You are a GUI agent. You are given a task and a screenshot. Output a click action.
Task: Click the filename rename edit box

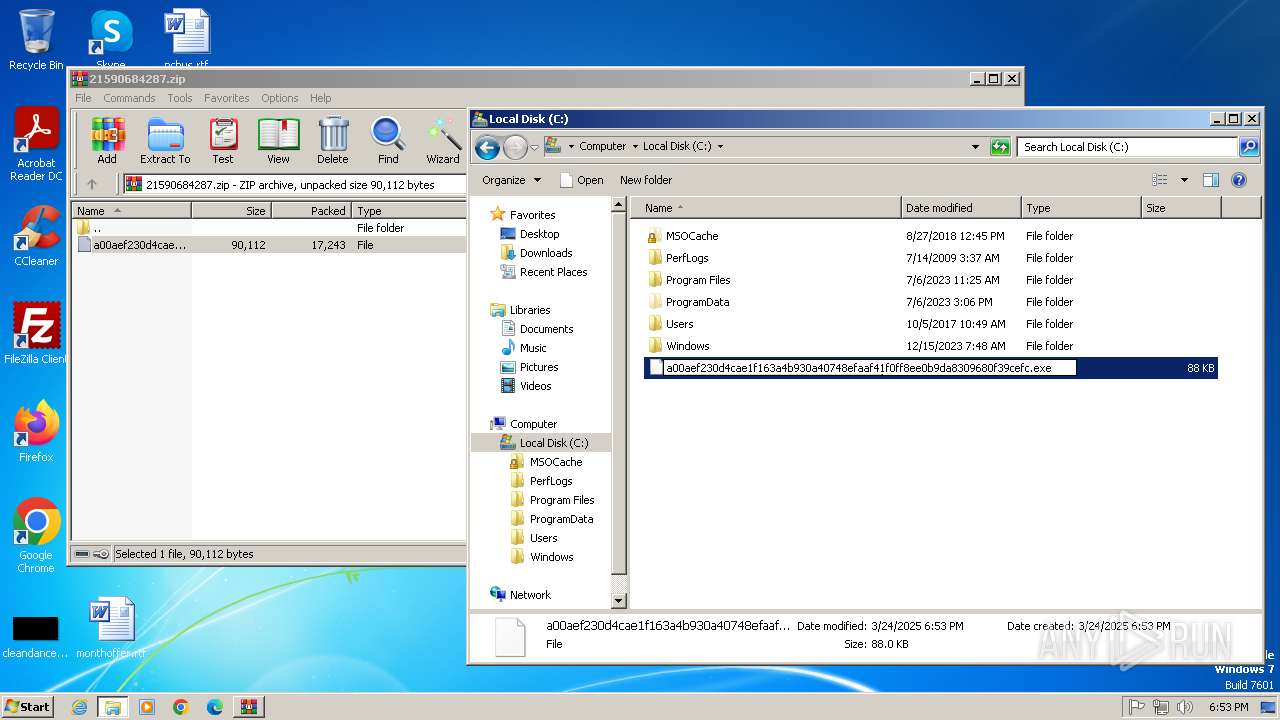coord(870,368)
